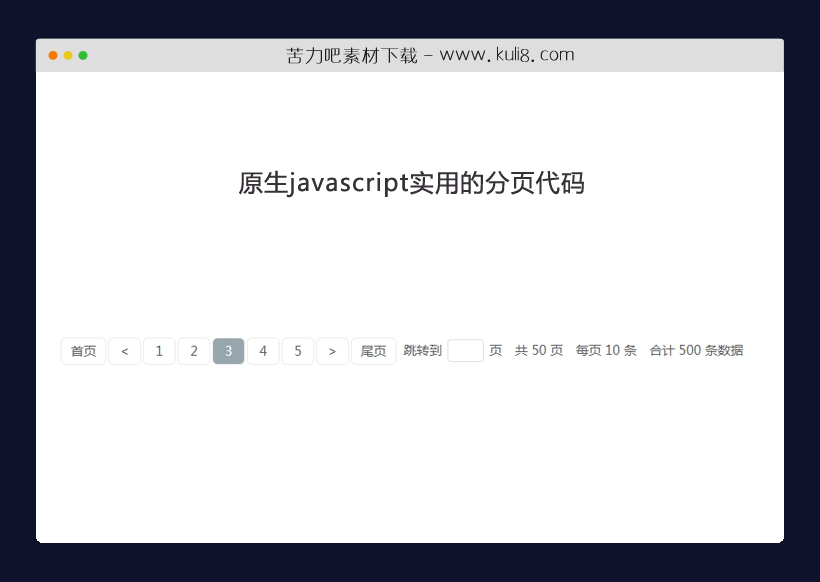Click inside the jump-to-page input field
Screen dimensions: 820x582
coord(465,351)
